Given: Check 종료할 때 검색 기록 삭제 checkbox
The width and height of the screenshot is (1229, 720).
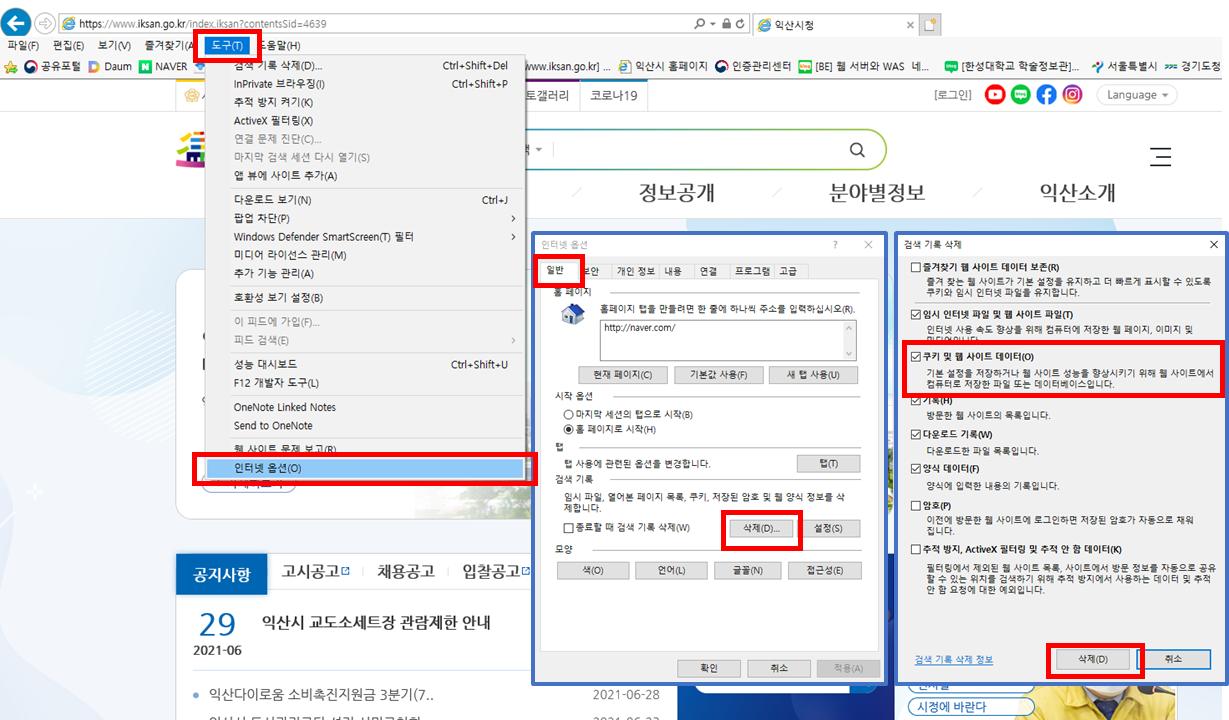Looking at the screenshot, I should pos(569,527).
